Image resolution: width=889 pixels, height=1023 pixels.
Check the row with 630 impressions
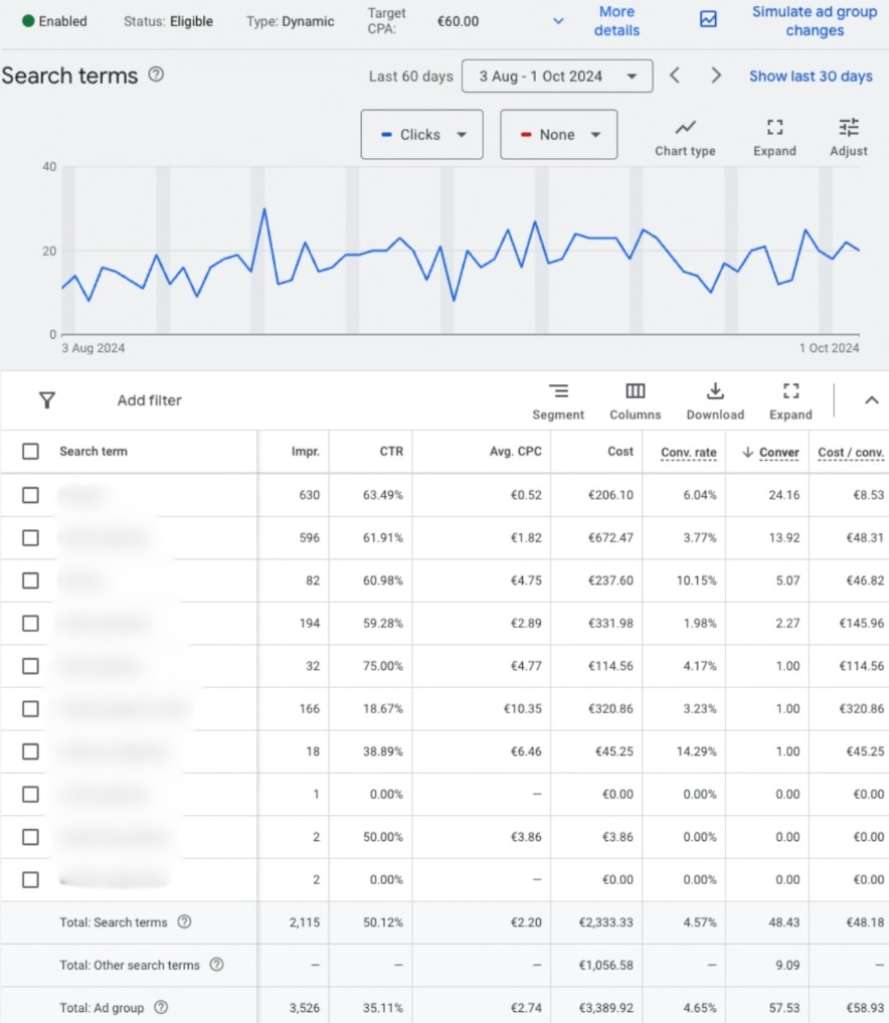pos(31,495)
